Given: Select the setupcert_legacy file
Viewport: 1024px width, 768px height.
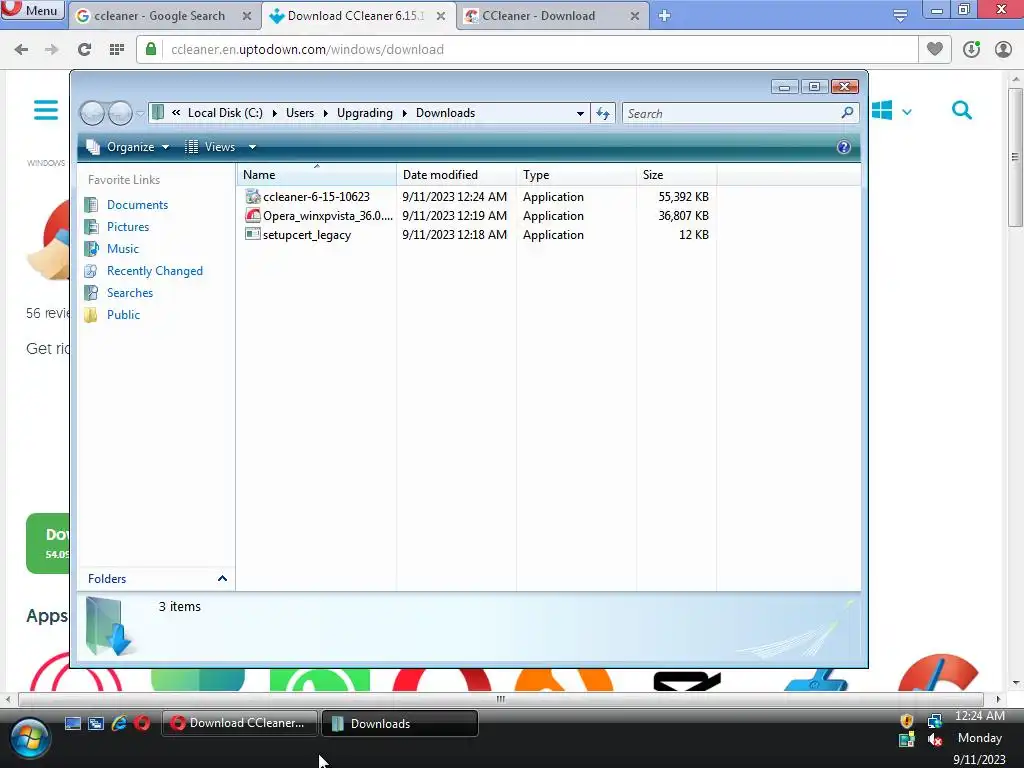Looking at the screenshot, I should pos(307,234).
